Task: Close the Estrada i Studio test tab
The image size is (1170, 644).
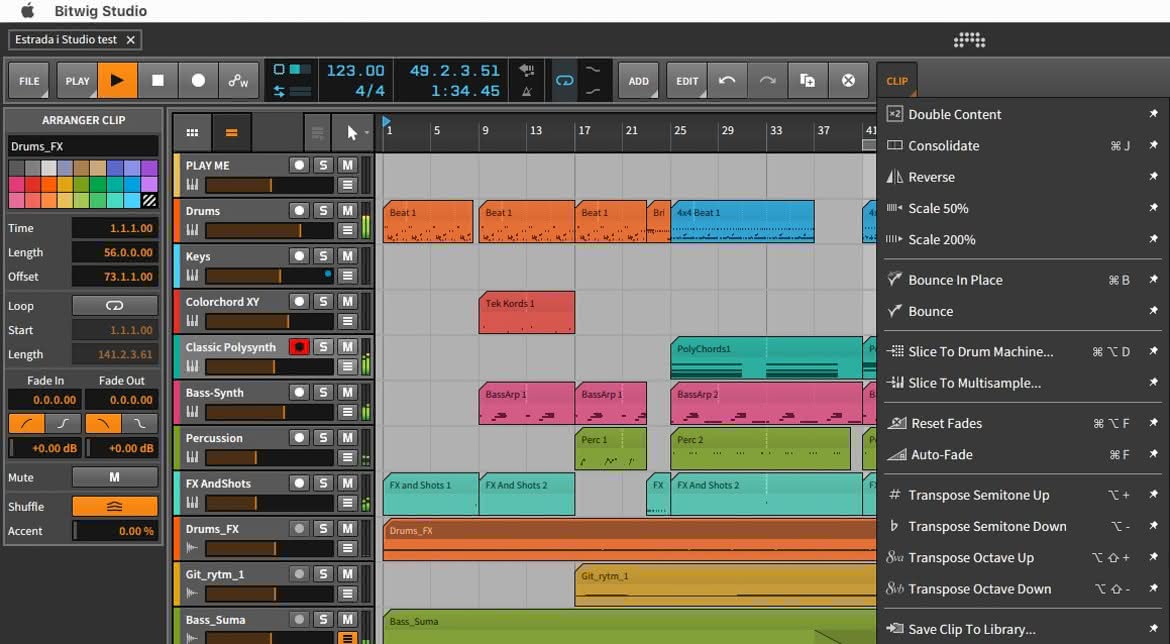Action: point(131,40)
